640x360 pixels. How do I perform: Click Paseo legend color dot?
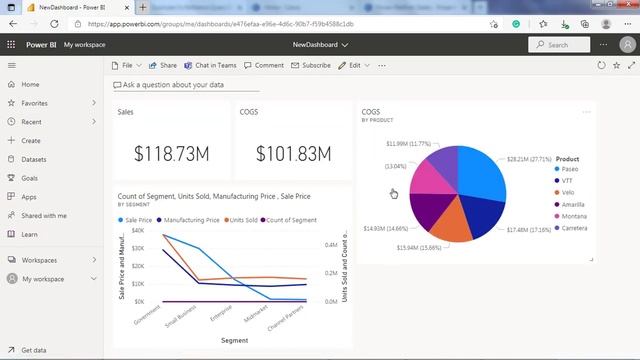point(557,169)
